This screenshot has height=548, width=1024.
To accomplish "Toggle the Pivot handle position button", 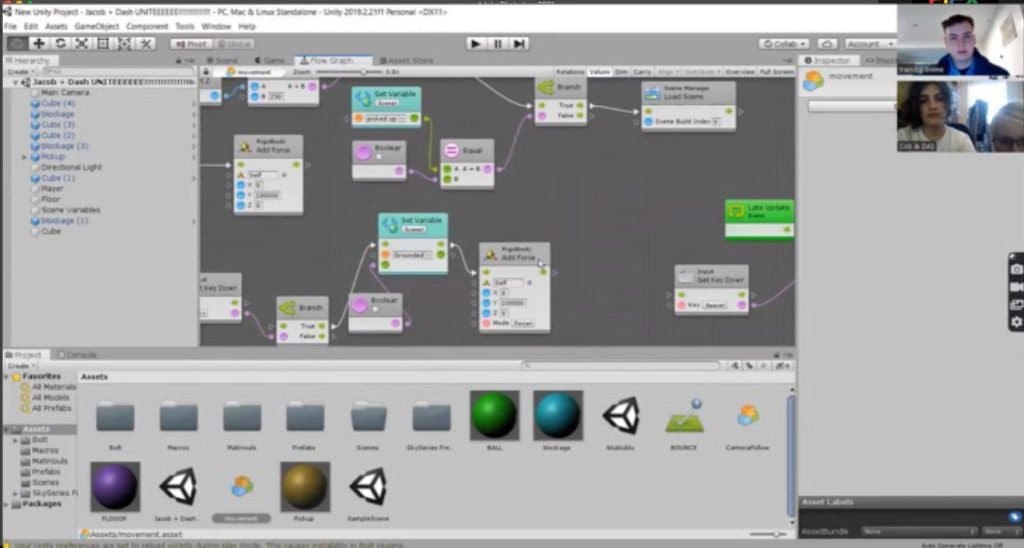I will pos(191,44).
